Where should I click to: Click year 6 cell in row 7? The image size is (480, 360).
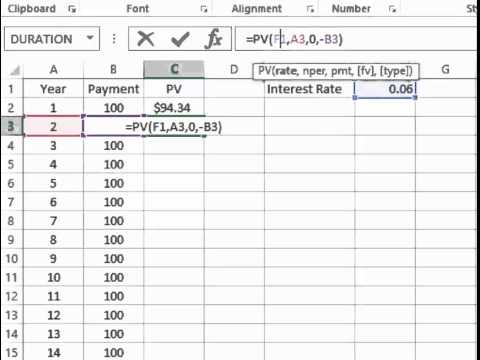pos(53,202)
